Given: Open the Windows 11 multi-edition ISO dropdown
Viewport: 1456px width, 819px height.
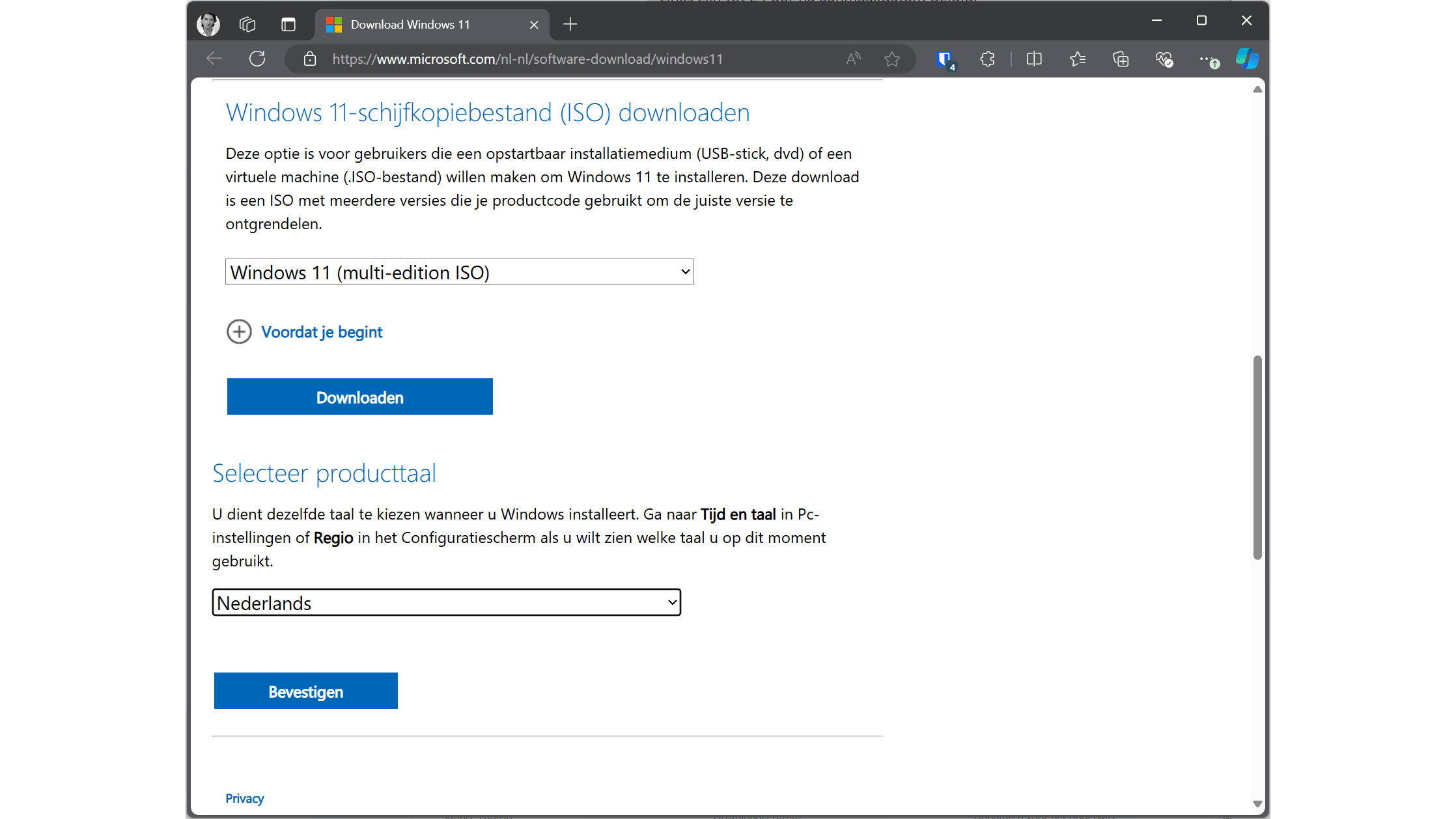Looking at the screenshot, I should point(459,272).
